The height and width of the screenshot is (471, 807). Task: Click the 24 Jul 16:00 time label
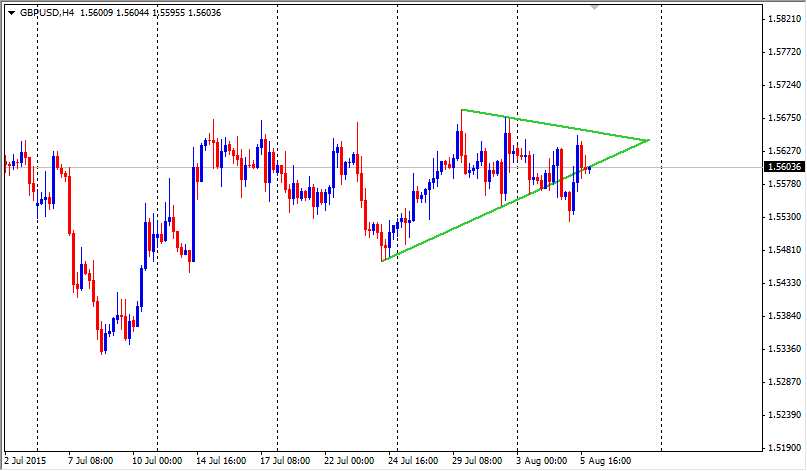coord(413,461)
